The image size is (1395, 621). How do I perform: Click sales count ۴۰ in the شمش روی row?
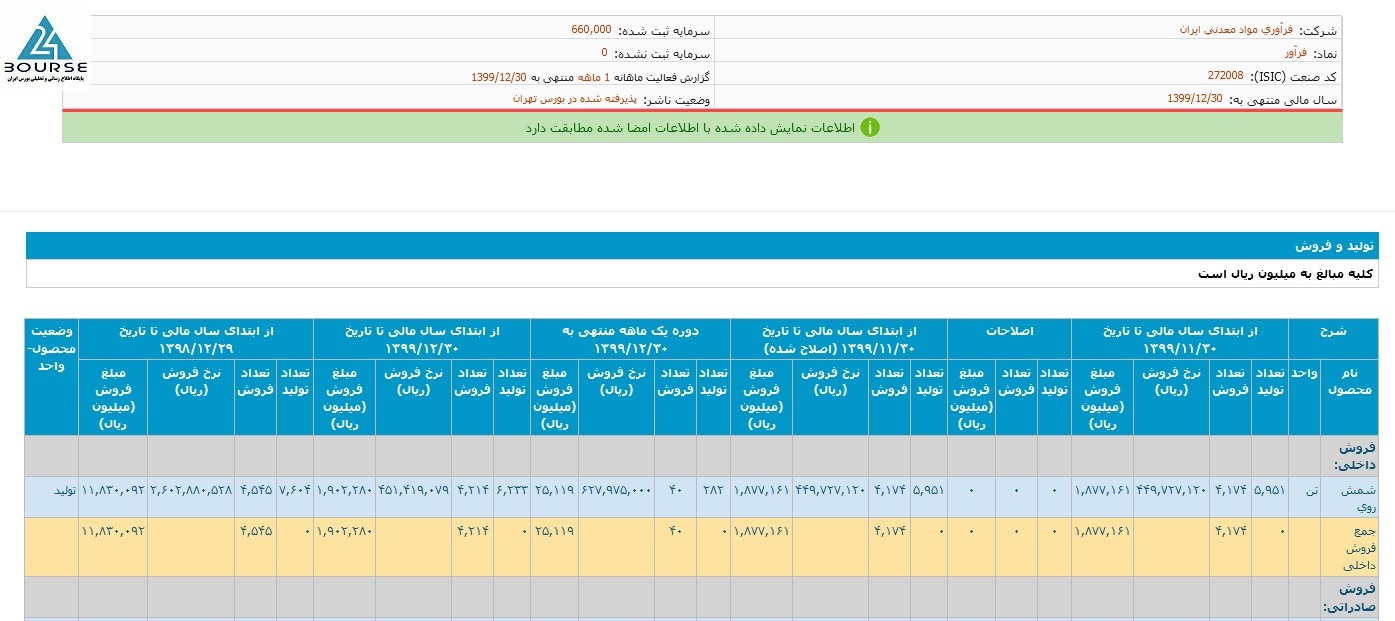coord(674,490)
